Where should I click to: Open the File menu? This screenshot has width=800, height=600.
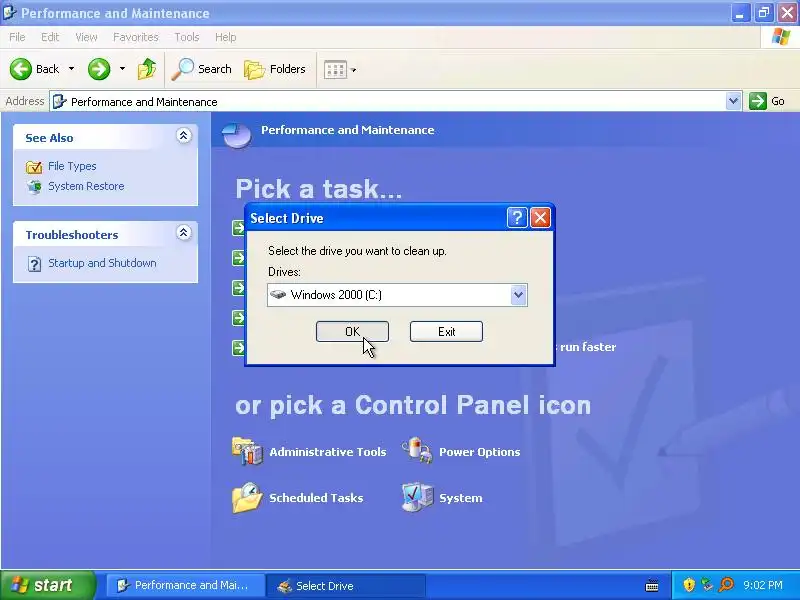click(17, 37)
